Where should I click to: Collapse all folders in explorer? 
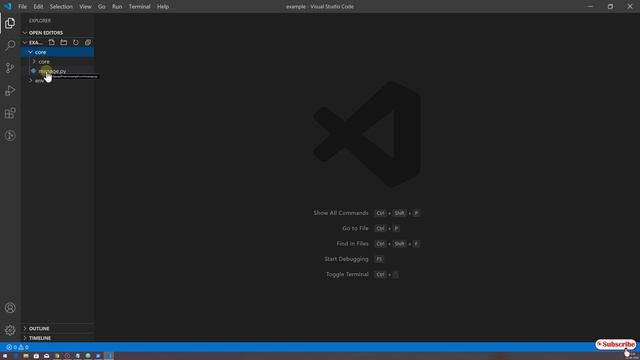[x=88, y=42]
